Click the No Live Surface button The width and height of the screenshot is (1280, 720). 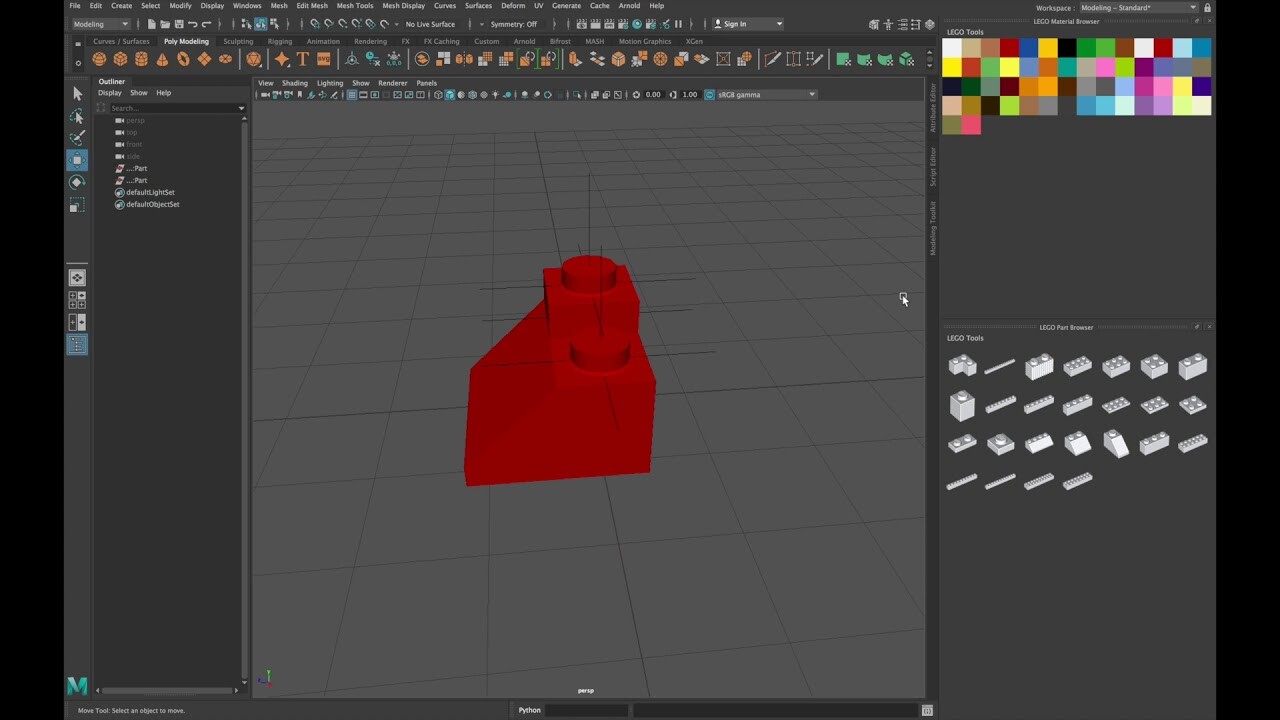428,23
